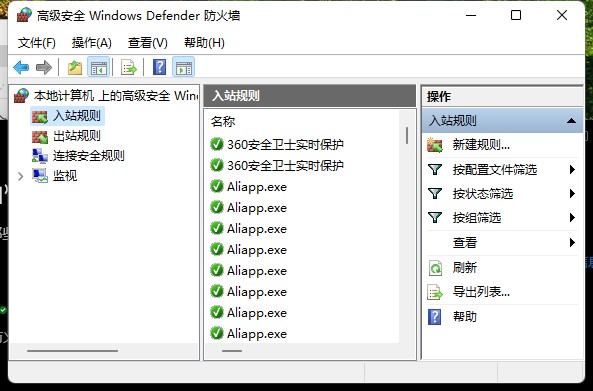Click the green check icon of the first Aliapp.exe rule

(217, 186)
